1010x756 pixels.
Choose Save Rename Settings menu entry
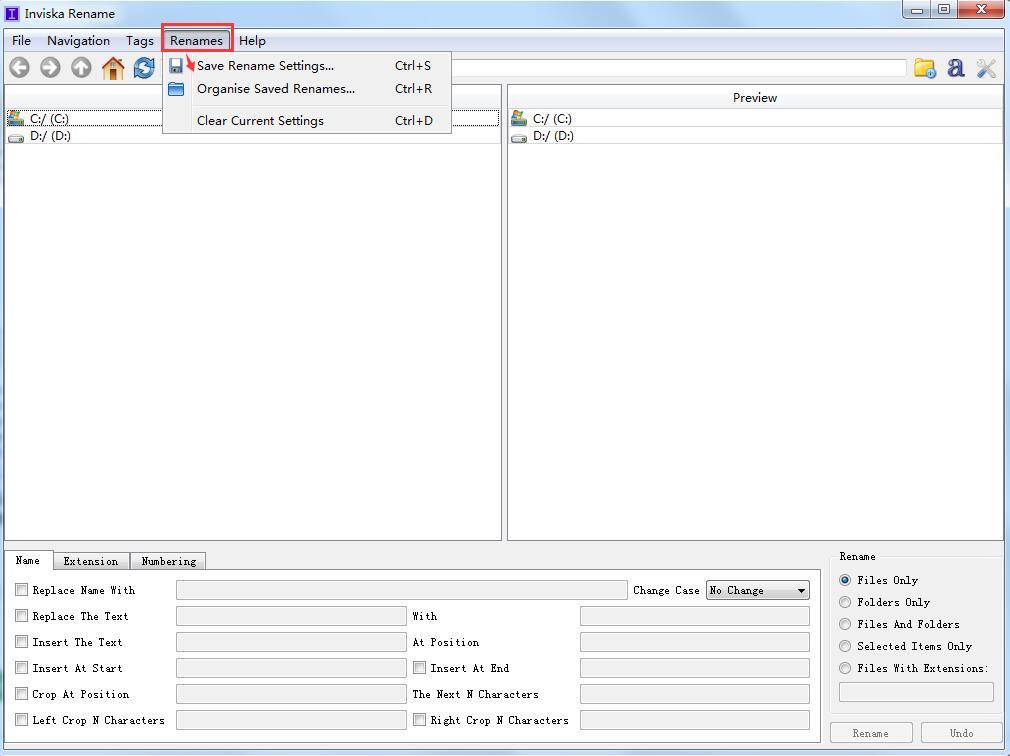tap(307, 66)
